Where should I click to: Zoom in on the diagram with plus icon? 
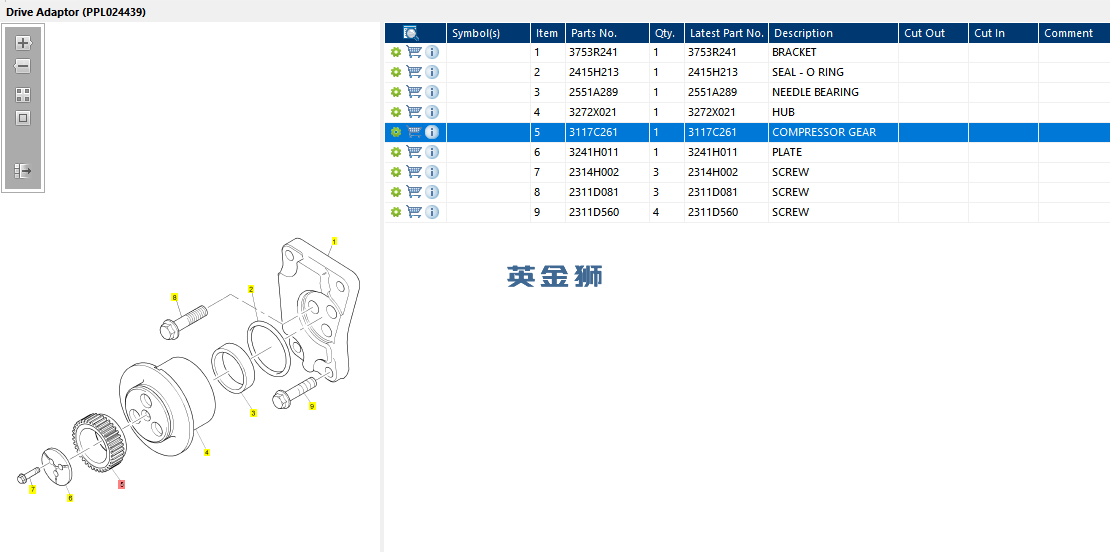(x=23, y=43)
